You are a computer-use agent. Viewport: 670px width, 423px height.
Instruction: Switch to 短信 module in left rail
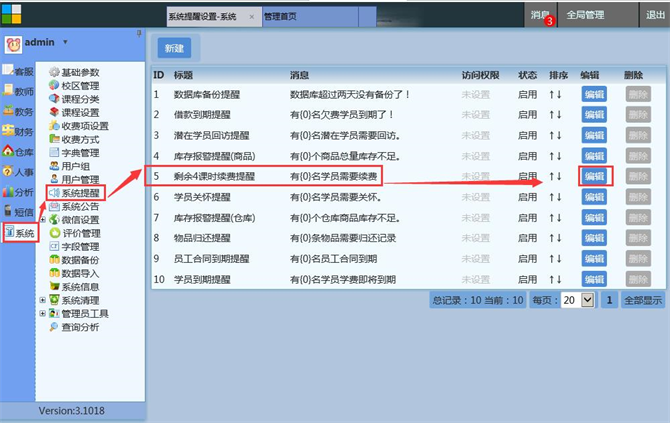tap(18, 212)
